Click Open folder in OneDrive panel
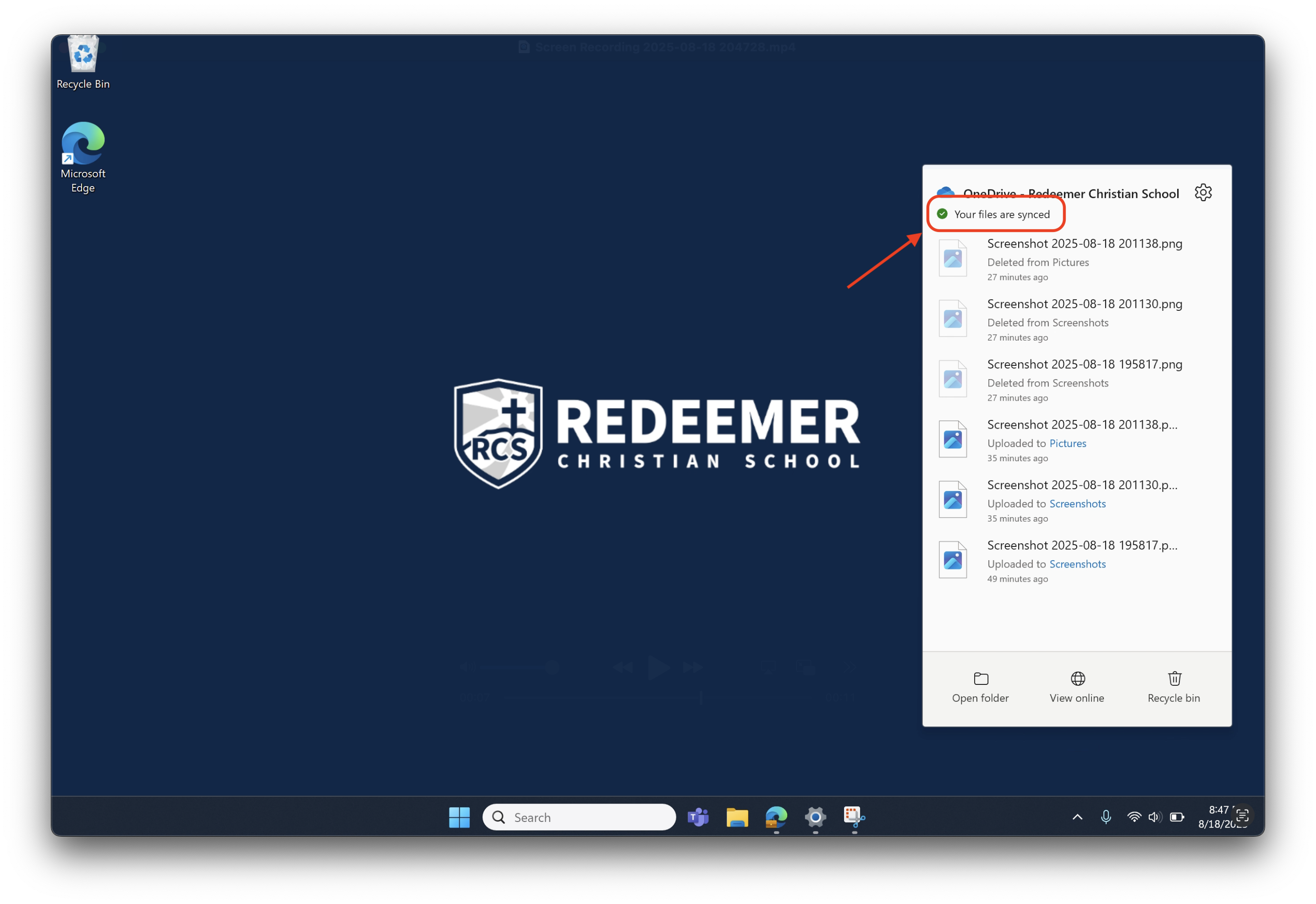This screenshot has width=1316, height=904. (980, 687)
